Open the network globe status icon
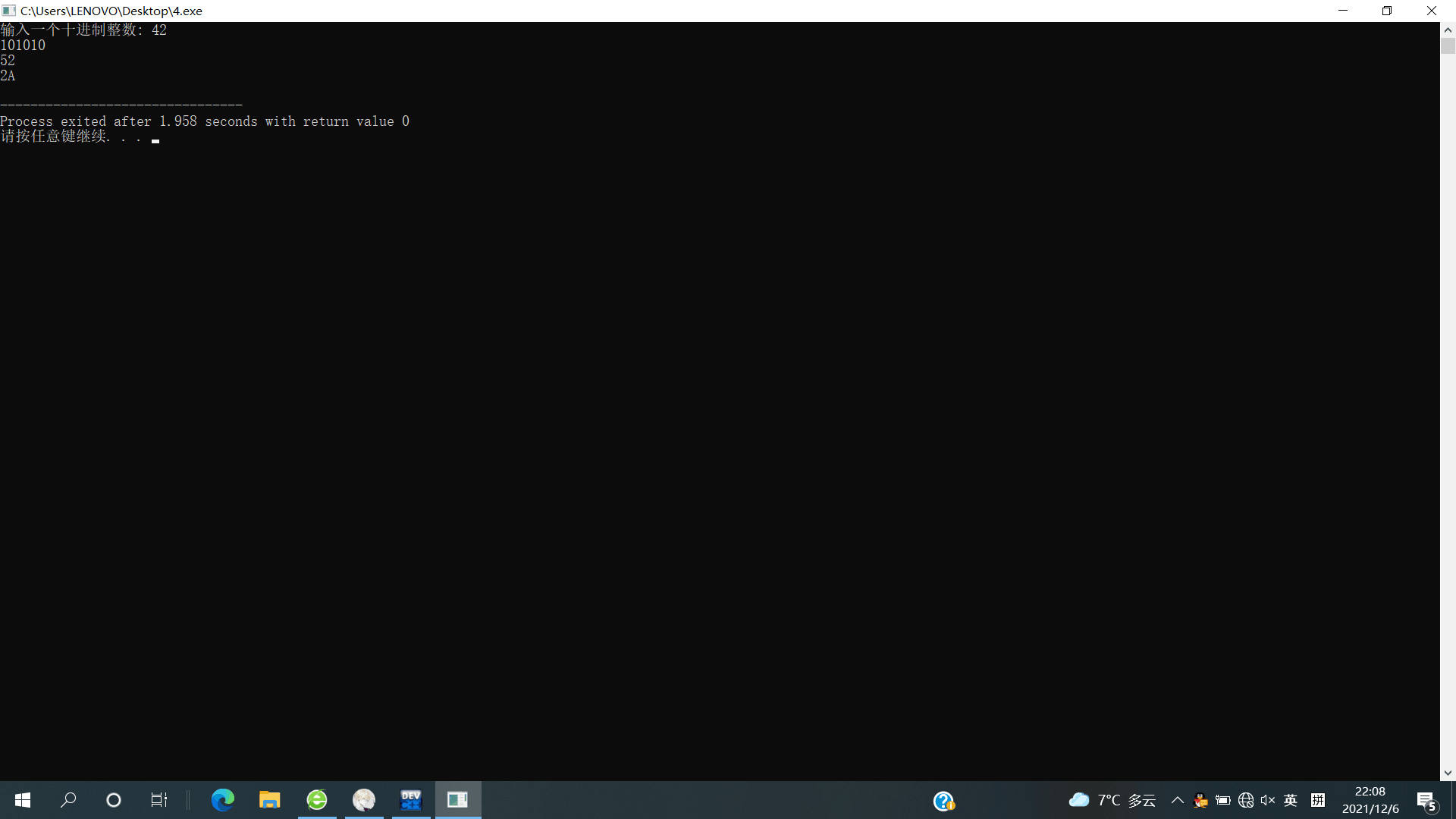1456x819 pixels. pos(1246,800)
